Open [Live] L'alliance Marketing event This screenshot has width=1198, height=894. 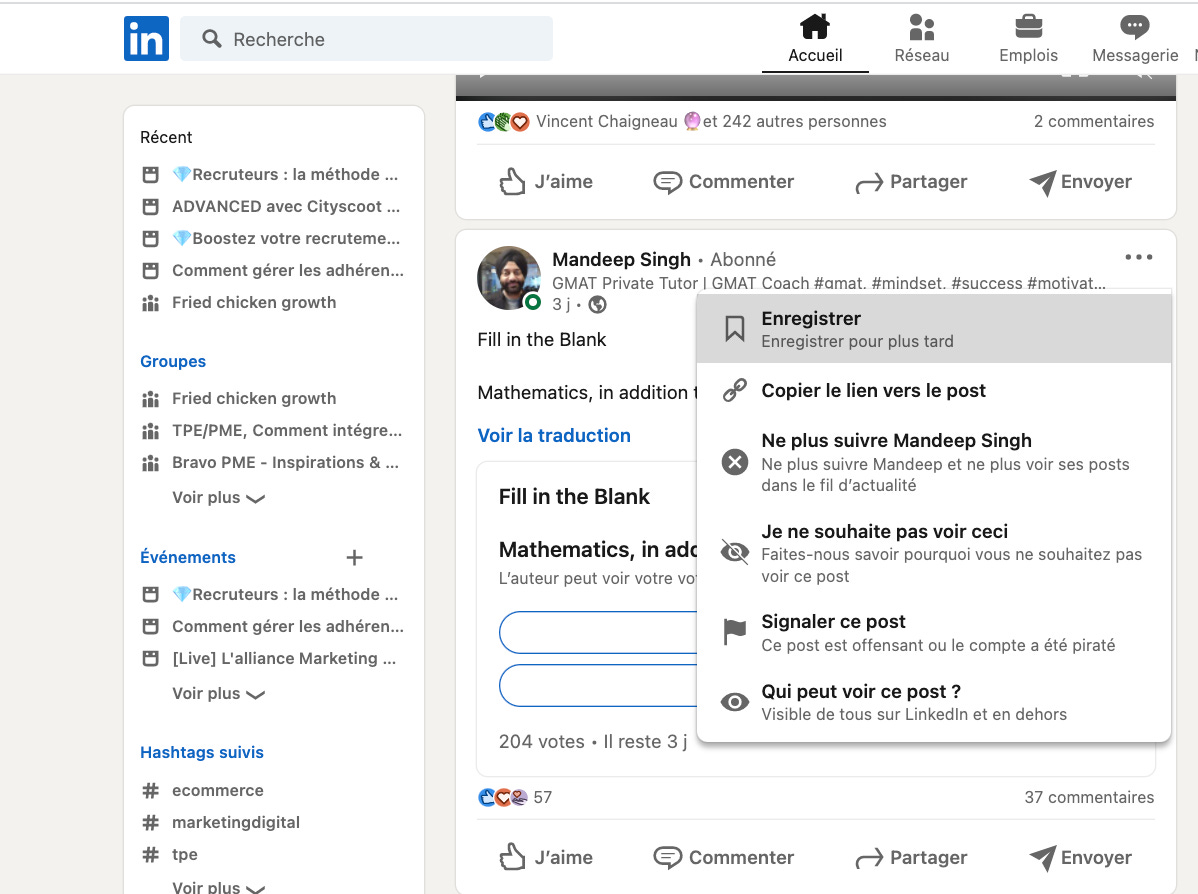pyautogui.click(x=283, y=659)
